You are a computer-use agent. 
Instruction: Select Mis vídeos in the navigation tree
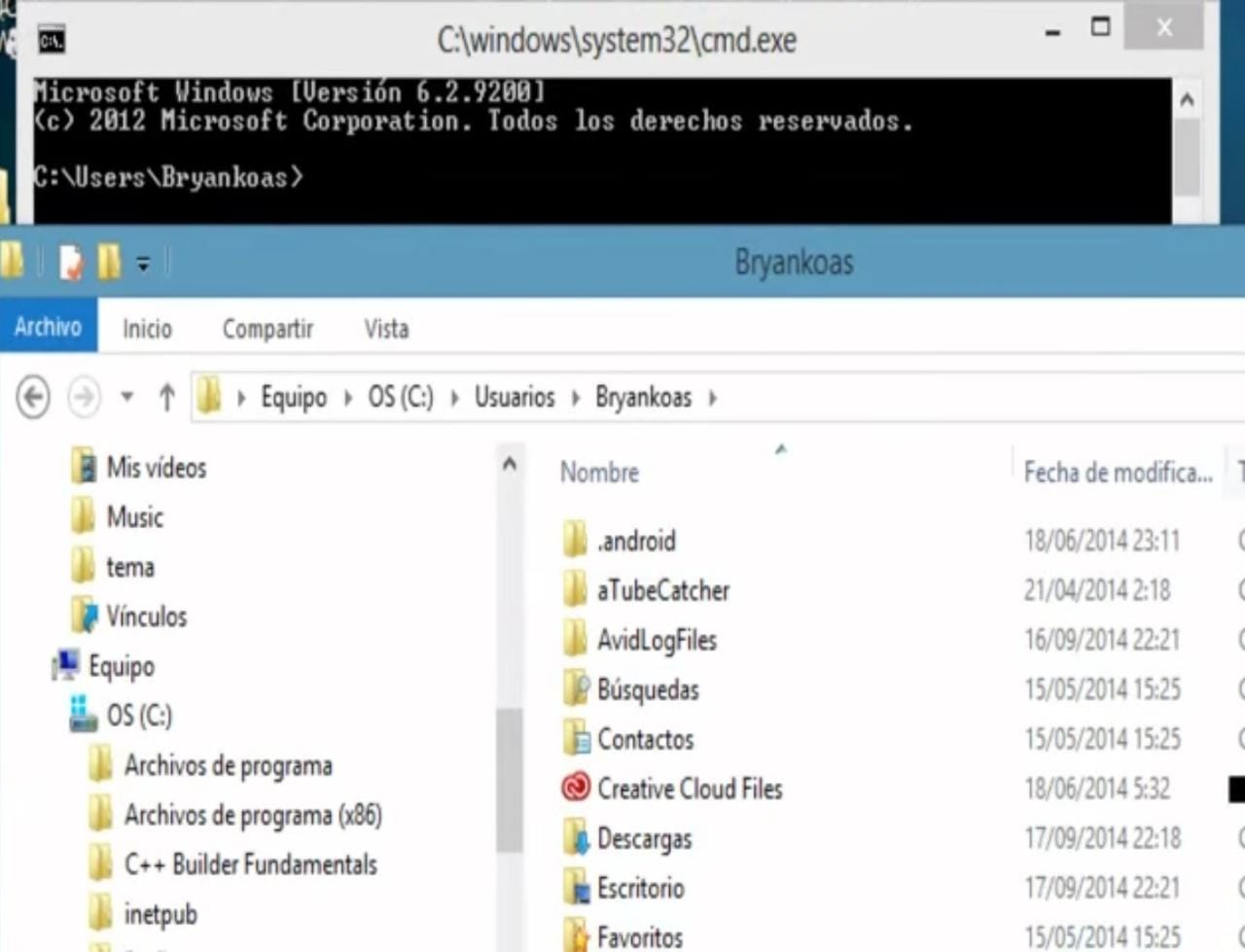click(157, 468)
